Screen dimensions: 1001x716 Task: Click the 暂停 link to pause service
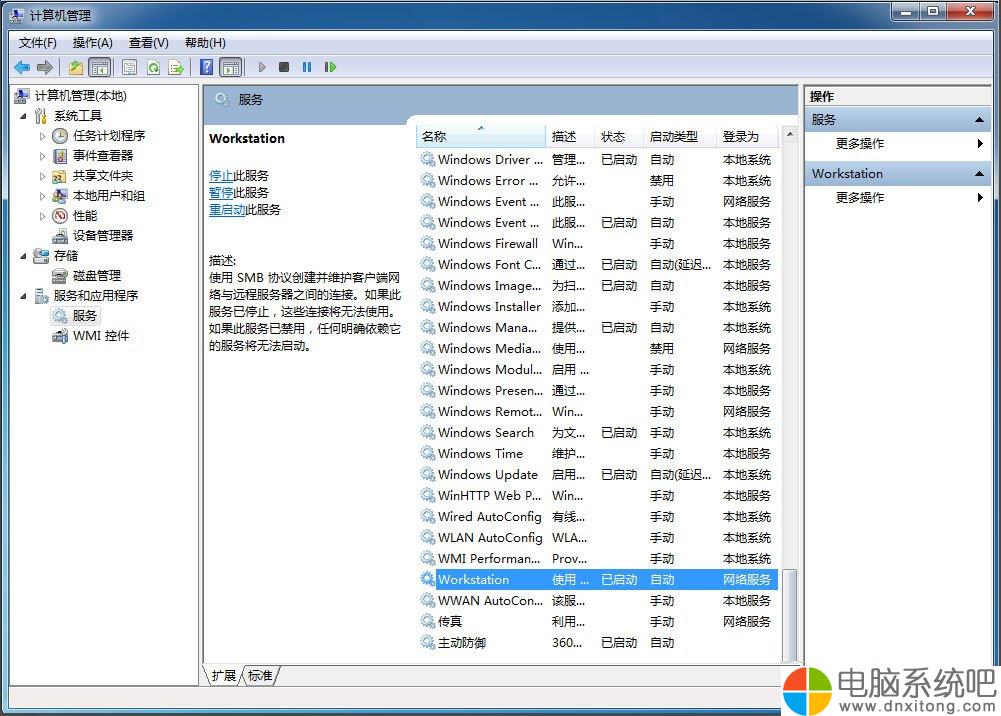pos(221,193)
